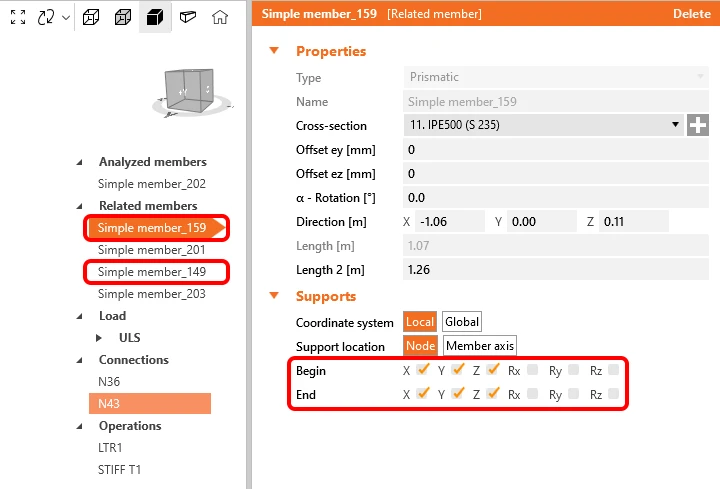Collapse the Related members tree group

coord(79,206)
